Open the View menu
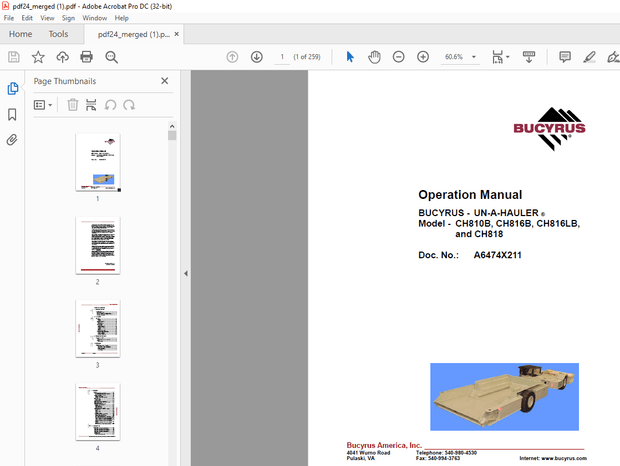 pos(47,18)
